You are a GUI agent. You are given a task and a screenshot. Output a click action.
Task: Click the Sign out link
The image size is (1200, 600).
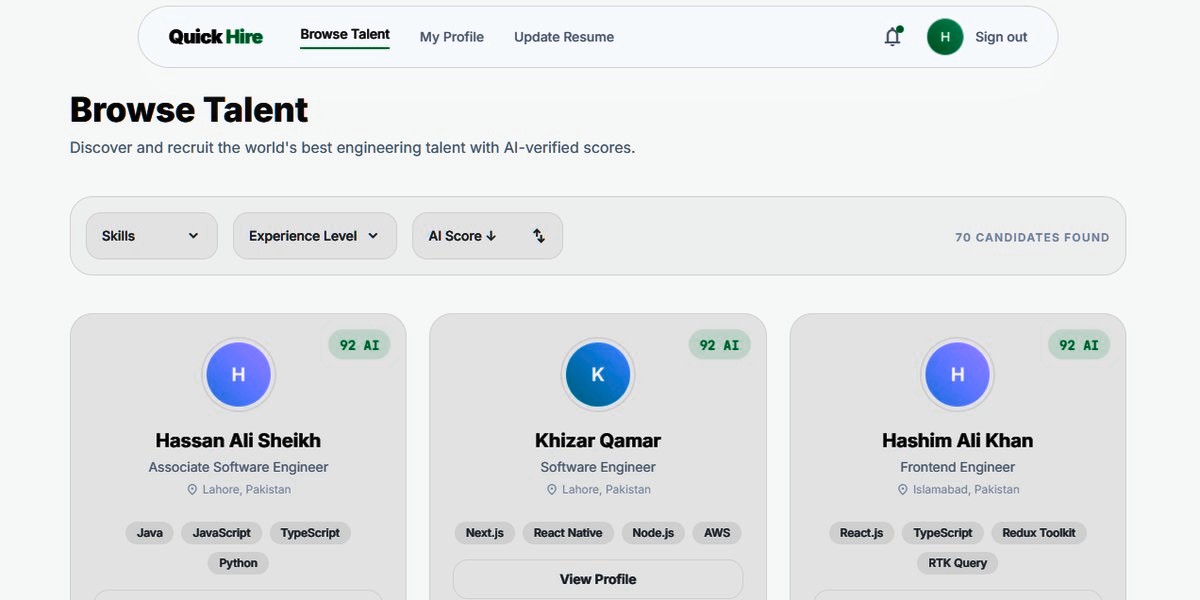(x=1001, y=37)
